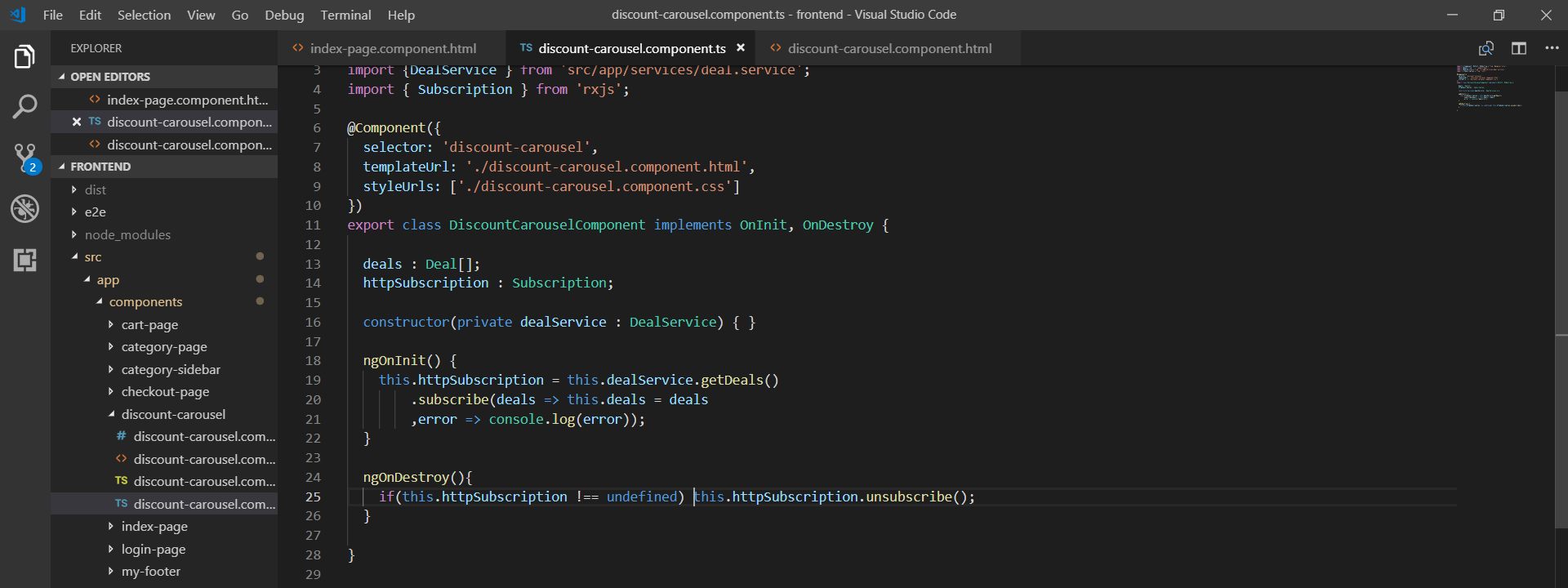This screenshot has height=588, width=1568.
Task: Select discount-carousel.component.ts tab
Action: tap(631, 48)
